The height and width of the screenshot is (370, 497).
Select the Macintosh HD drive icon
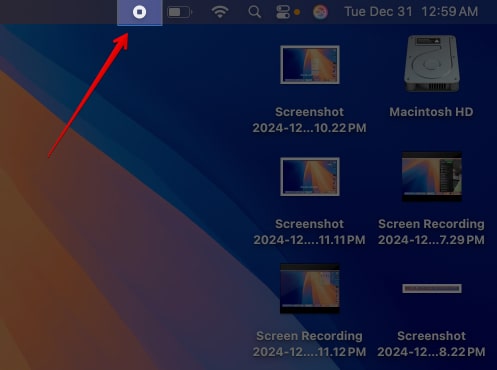coord(432,63)
